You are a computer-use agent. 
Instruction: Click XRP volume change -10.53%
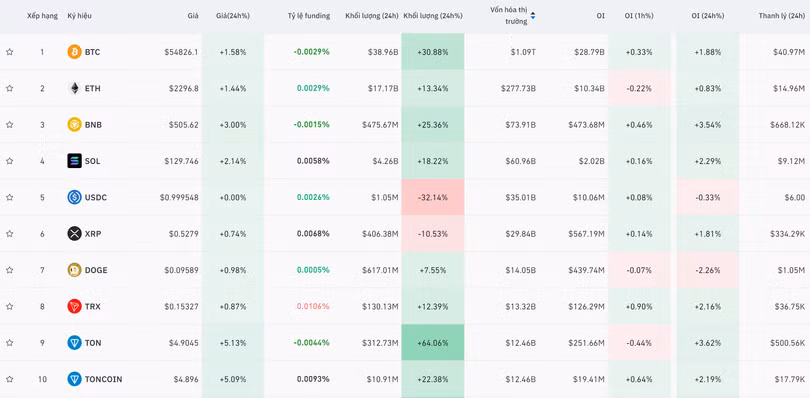coord(433,234)
